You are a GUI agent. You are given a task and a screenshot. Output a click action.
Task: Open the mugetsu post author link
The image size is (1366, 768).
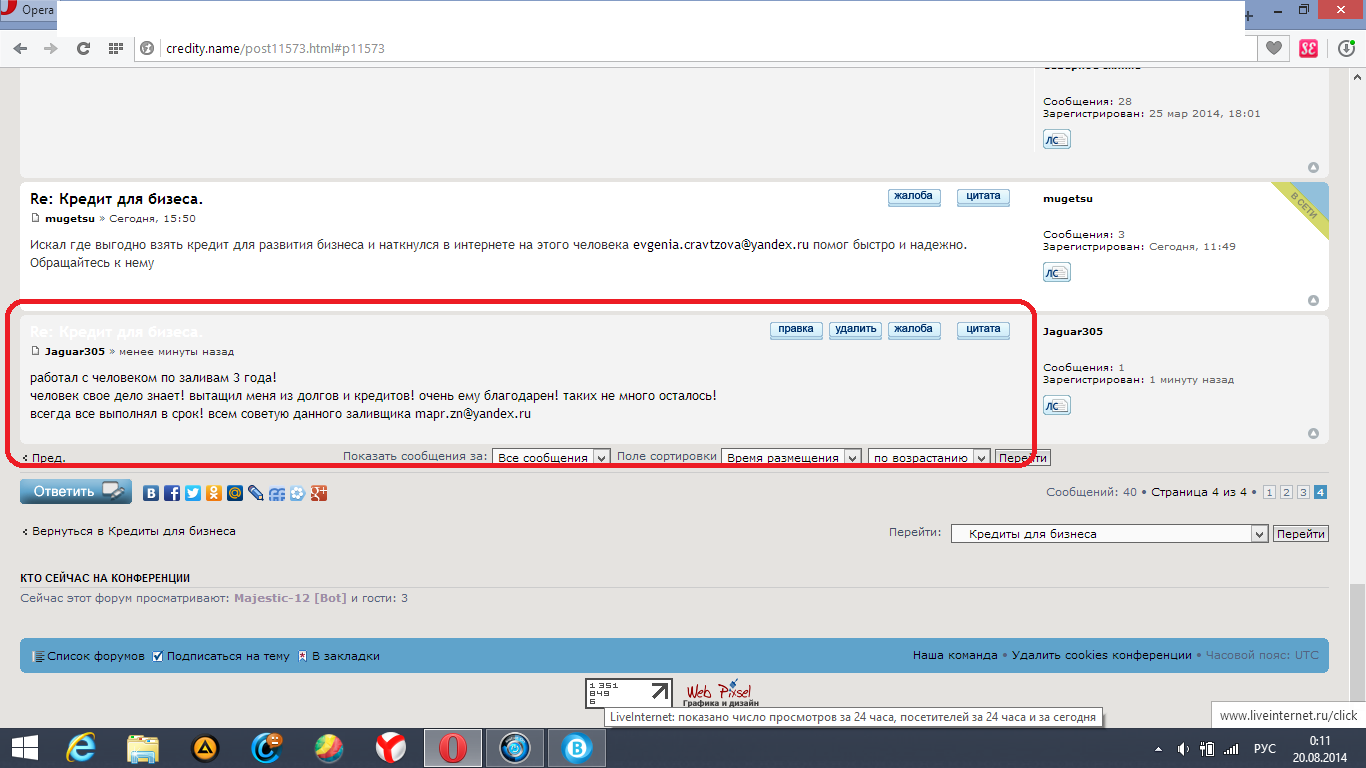coord(70,218)
